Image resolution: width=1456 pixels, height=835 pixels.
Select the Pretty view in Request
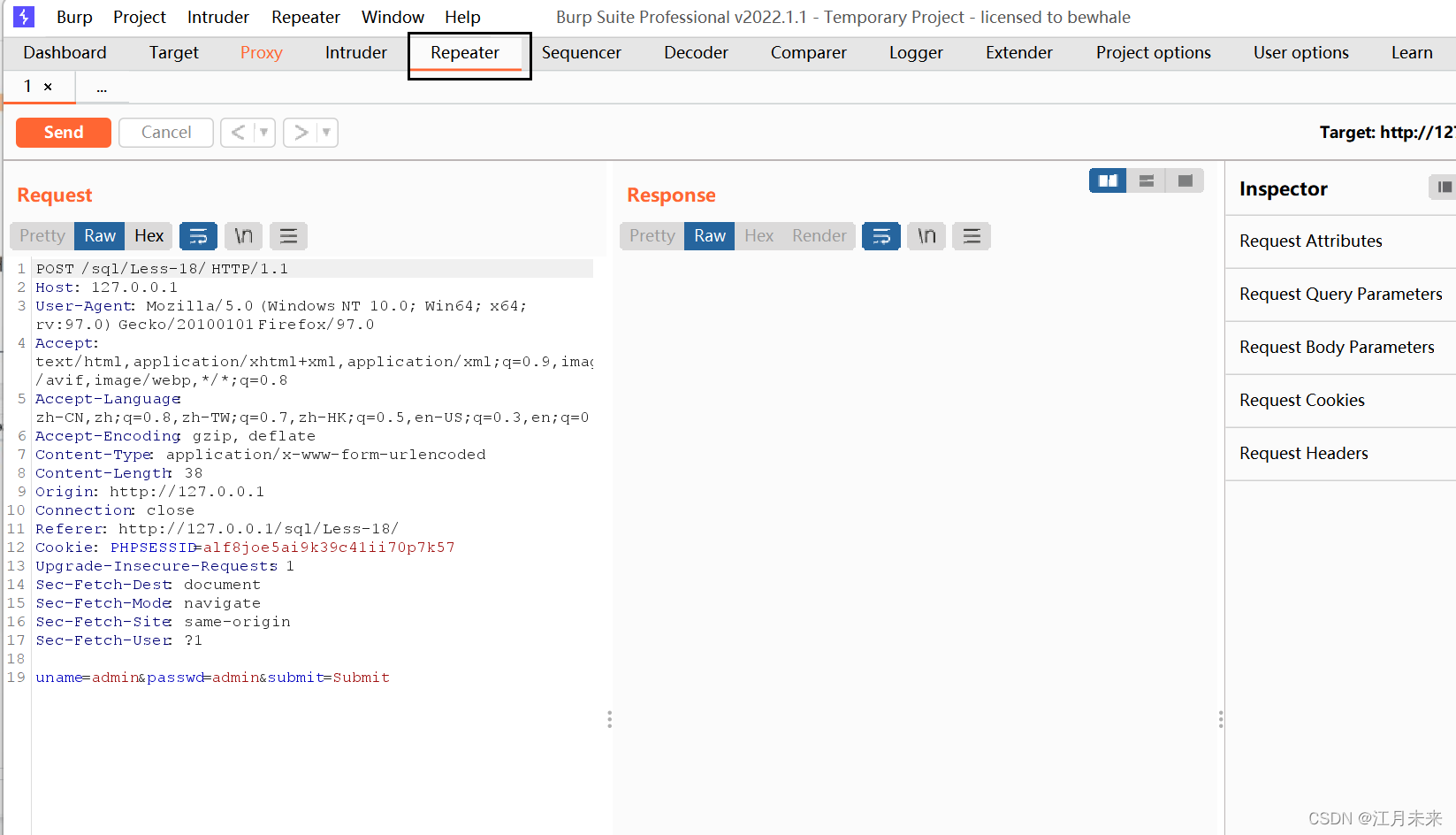tap(42, 236)
